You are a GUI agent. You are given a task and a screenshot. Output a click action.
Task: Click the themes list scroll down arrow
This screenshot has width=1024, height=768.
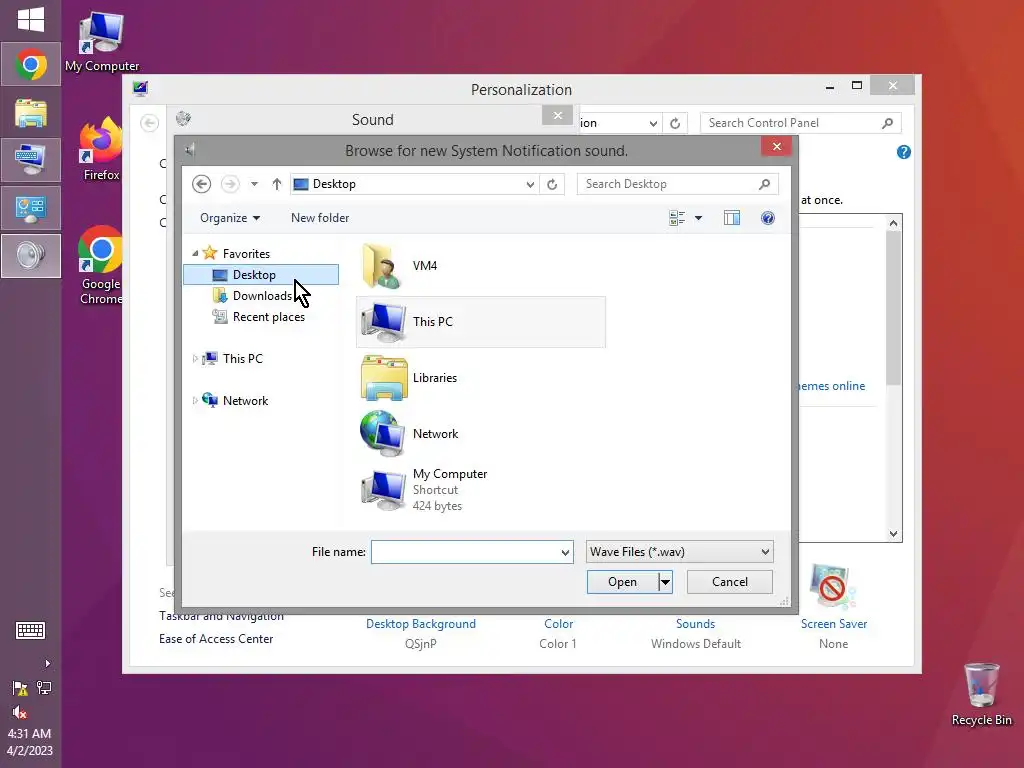[x=893, y=534]
